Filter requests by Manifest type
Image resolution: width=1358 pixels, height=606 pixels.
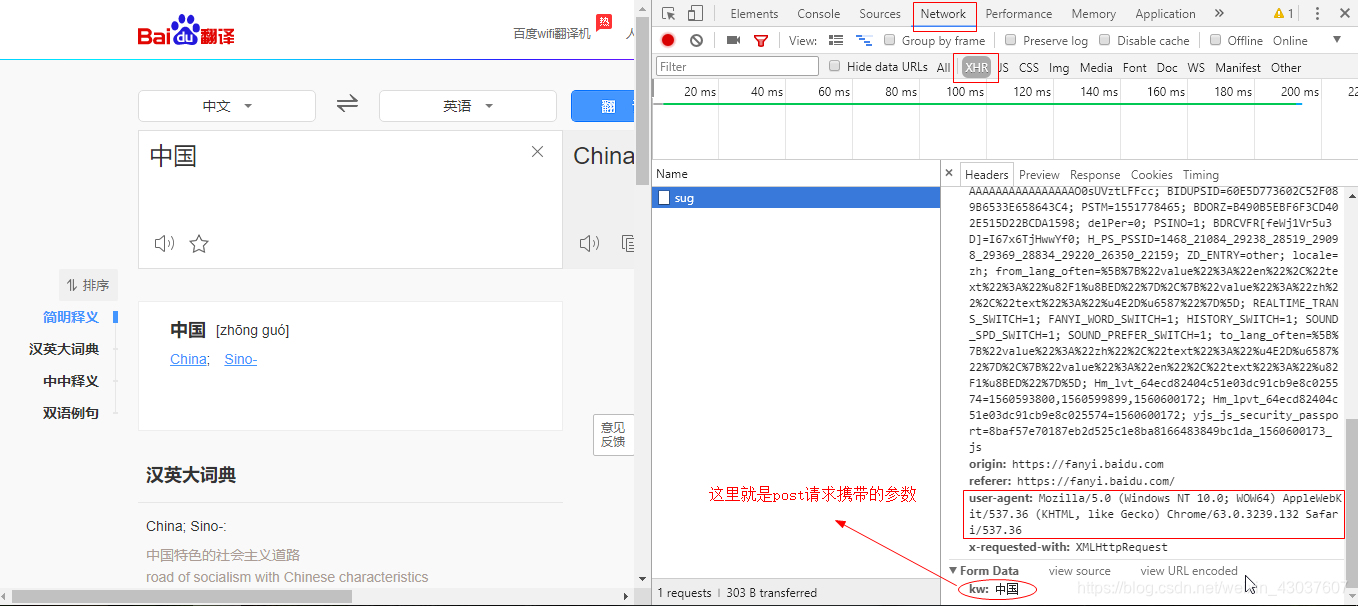point(1238,67)
